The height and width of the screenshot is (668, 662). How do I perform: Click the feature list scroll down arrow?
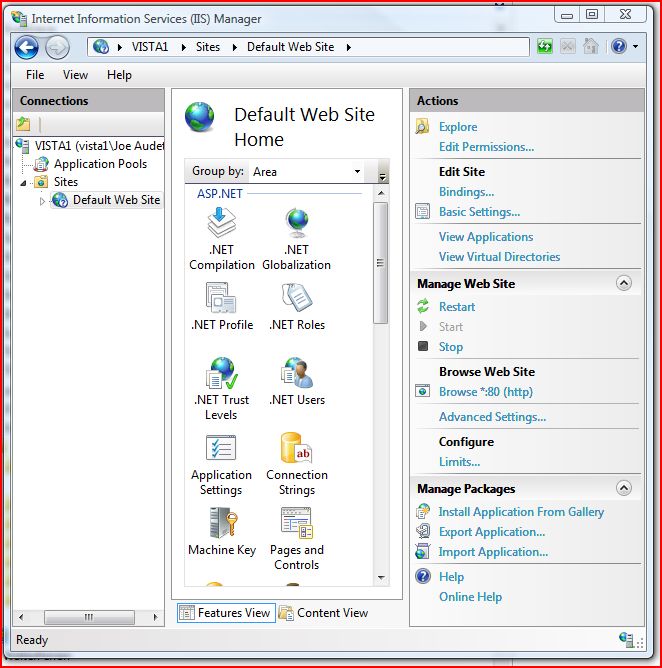pyautogui.click(x=381, y=578)
